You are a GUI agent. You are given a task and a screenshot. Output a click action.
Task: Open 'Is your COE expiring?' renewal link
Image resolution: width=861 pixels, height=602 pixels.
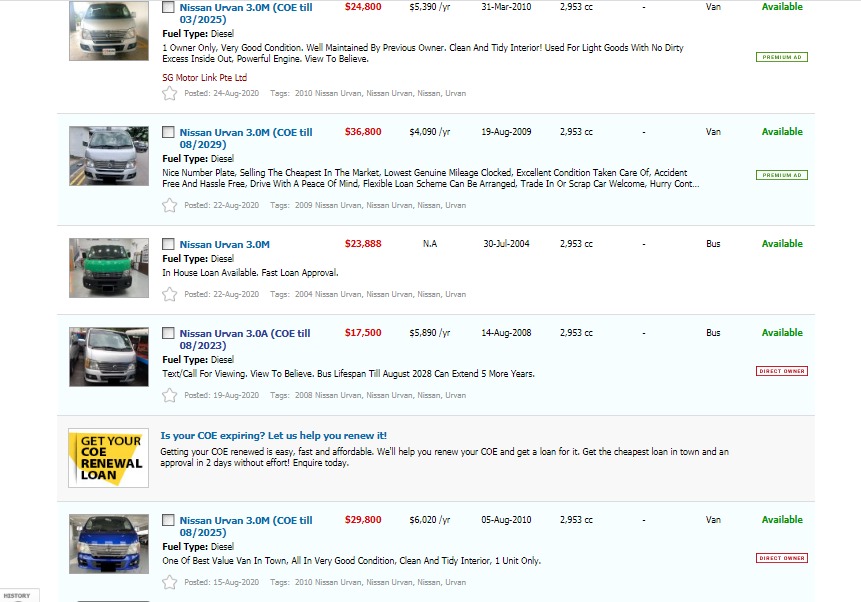[x=273, y=436]
